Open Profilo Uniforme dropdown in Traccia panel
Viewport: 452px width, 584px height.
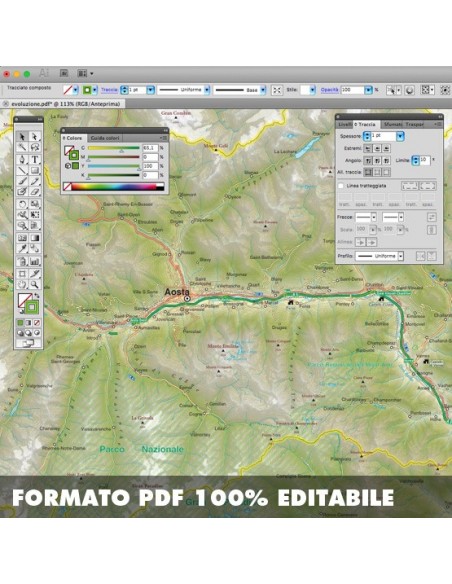(x=401, y=256)
